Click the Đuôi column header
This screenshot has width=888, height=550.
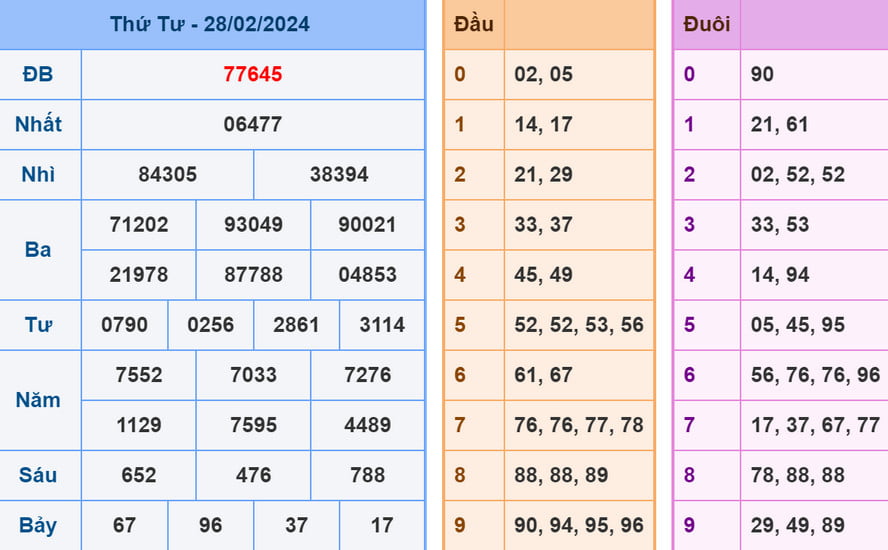coord(706,24)
